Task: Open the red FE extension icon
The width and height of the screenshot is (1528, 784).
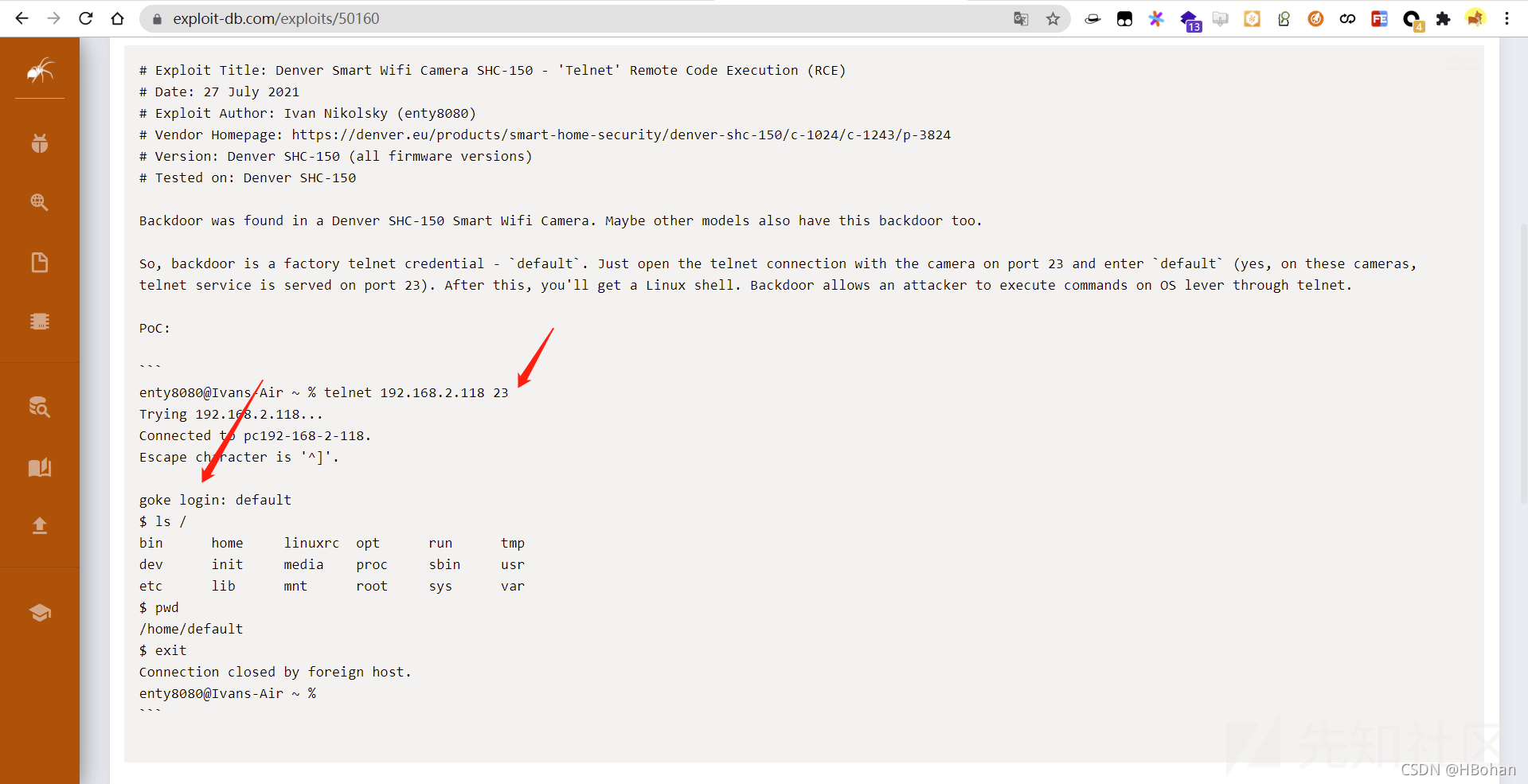Action: tap(1379, 18)
